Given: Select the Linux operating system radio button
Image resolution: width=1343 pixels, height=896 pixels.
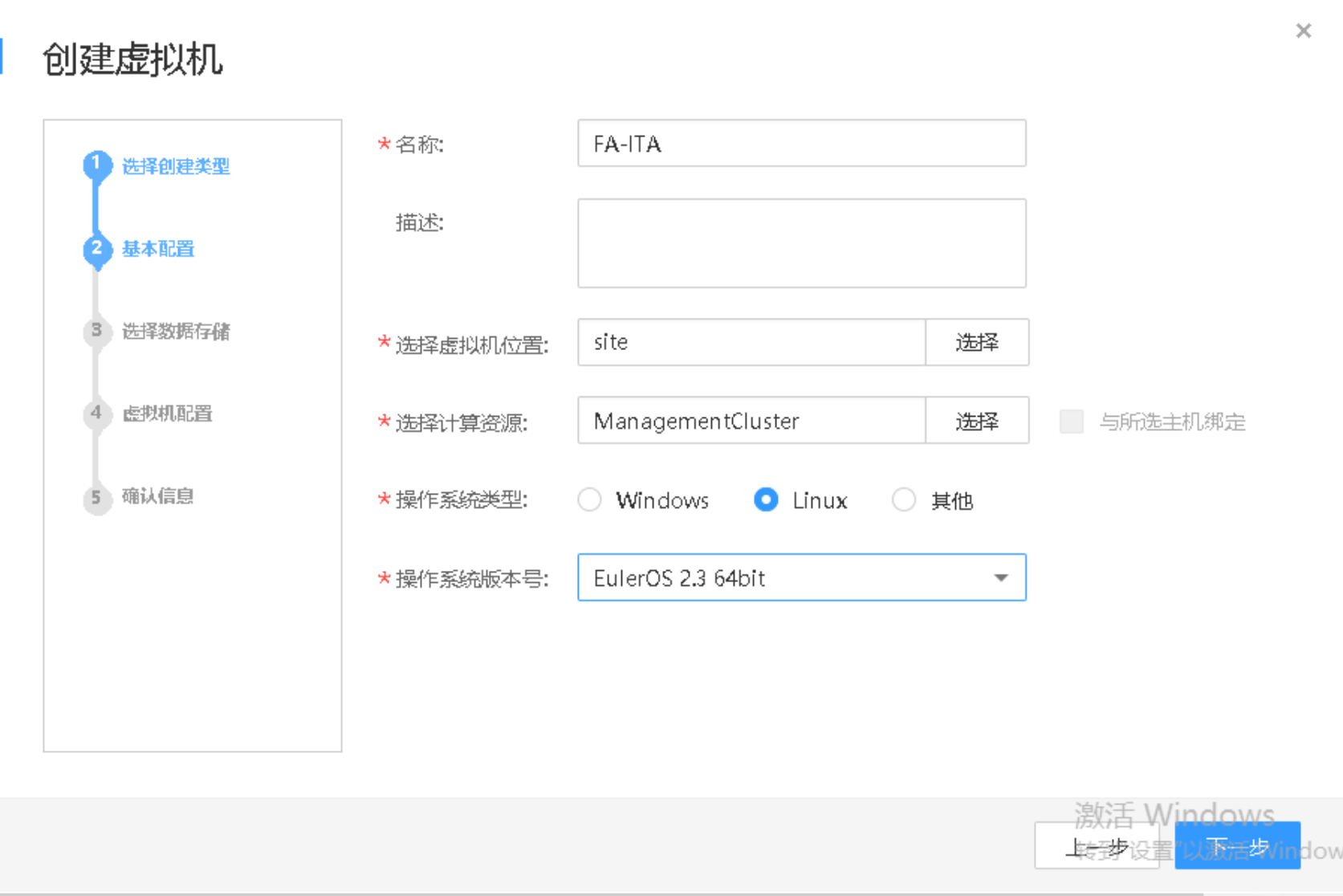Looking at the screenshot, I should (767, 499).
